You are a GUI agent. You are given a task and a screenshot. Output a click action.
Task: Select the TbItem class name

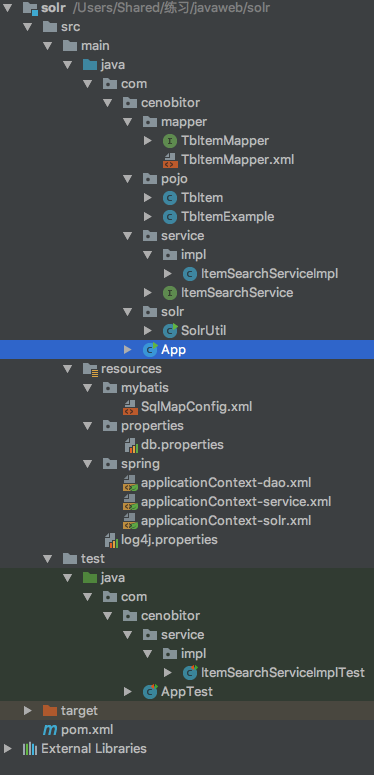tap(202, 198)
